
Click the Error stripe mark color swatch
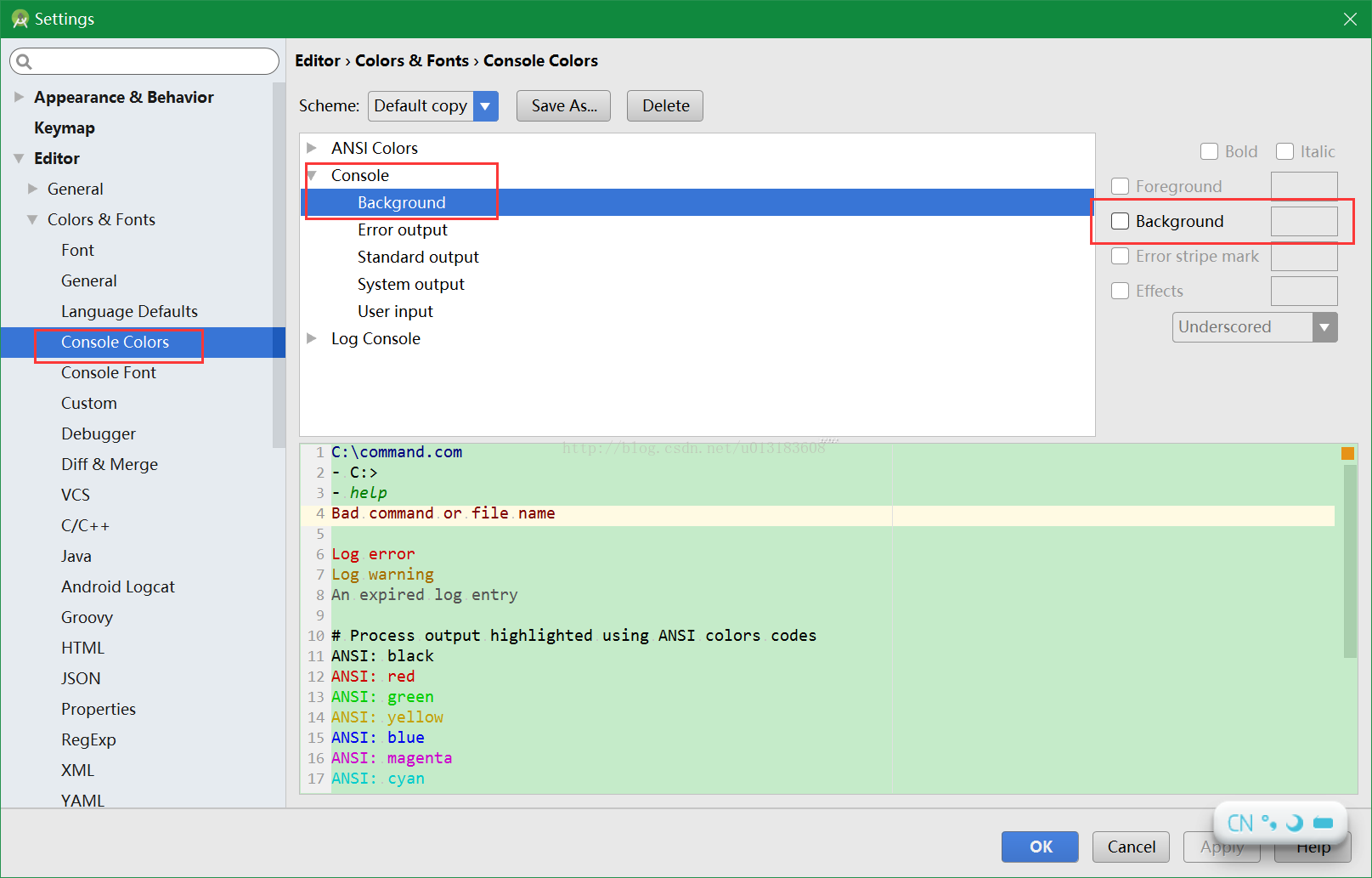click(x=1304, y=256)
